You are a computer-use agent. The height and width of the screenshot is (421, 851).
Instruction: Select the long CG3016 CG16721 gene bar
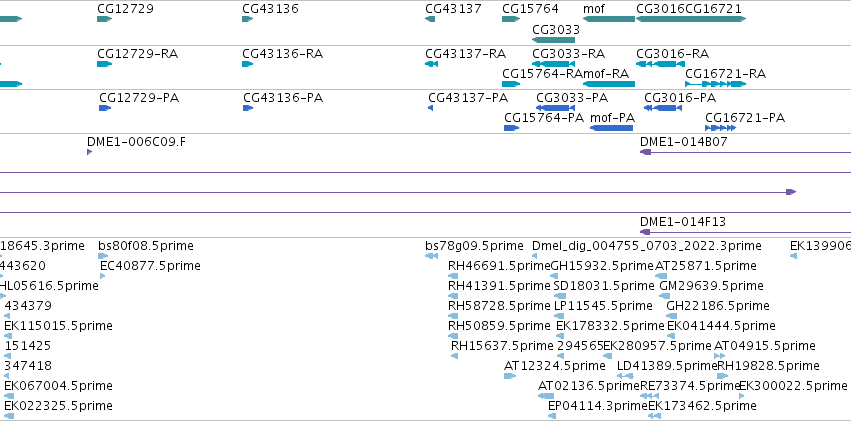tap(691, 19)
